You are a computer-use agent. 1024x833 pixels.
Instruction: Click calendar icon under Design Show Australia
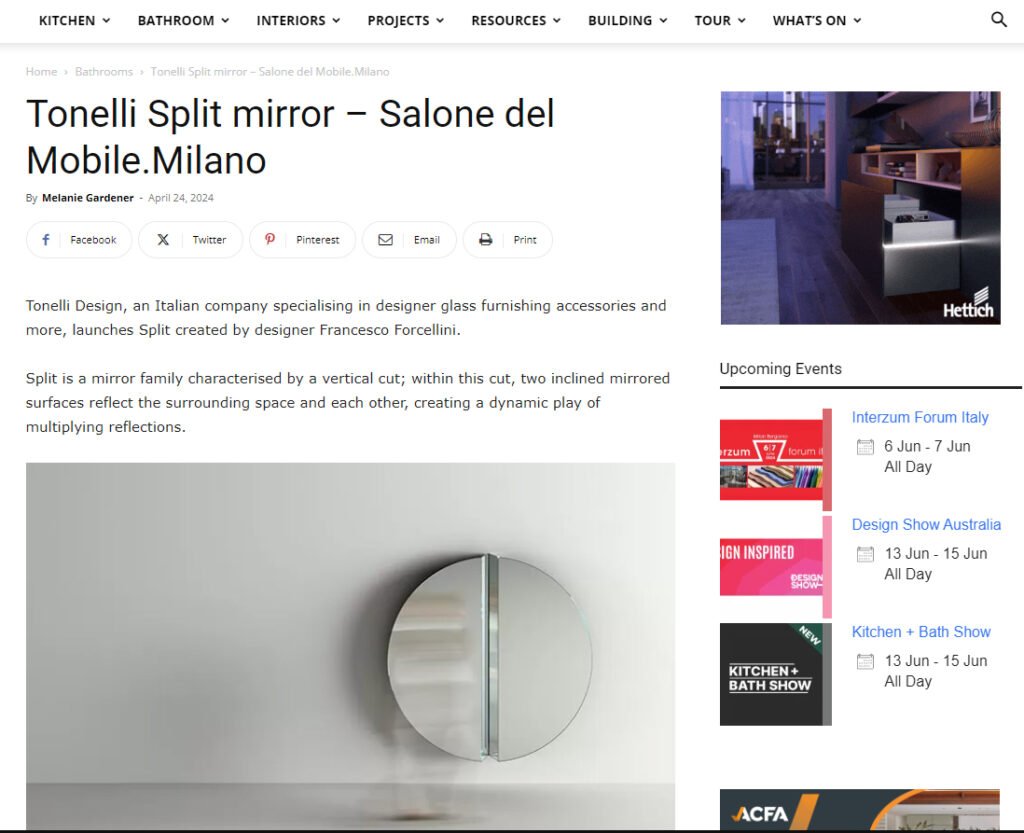pyautogui.click(x=865, y=554)
